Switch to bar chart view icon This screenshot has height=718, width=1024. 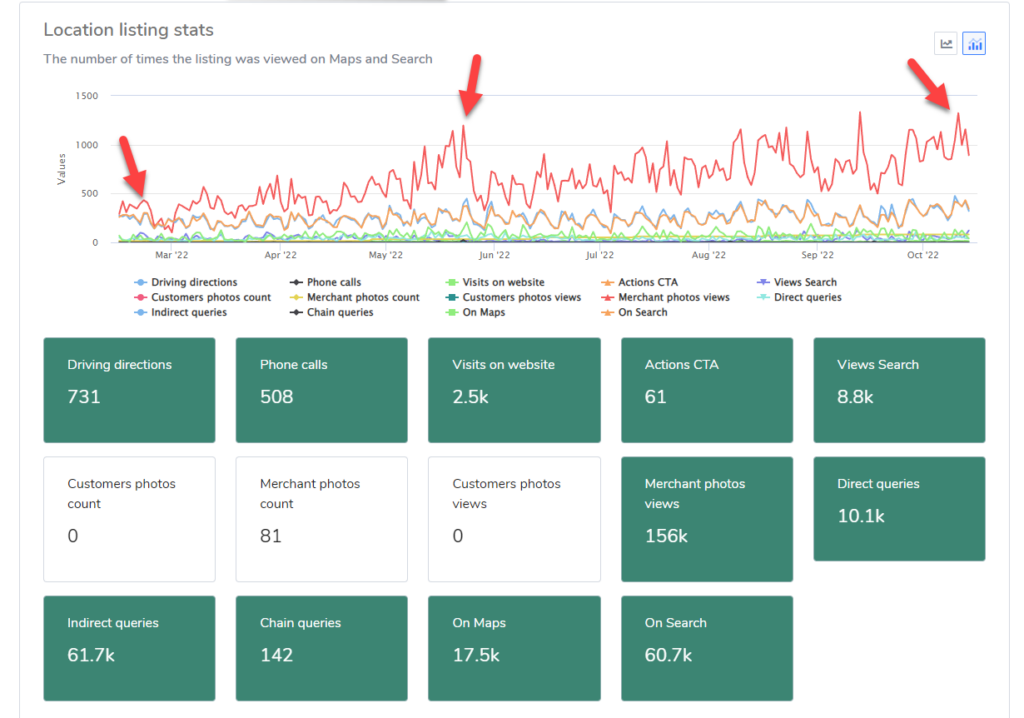[x=974, y=43]
